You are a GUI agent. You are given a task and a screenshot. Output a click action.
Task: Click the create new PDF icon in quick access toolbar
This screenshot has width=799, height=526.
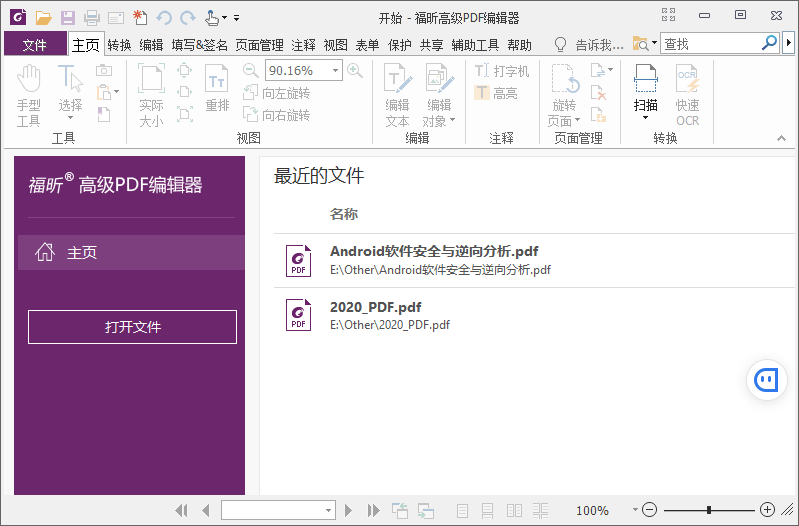point(140,17)
